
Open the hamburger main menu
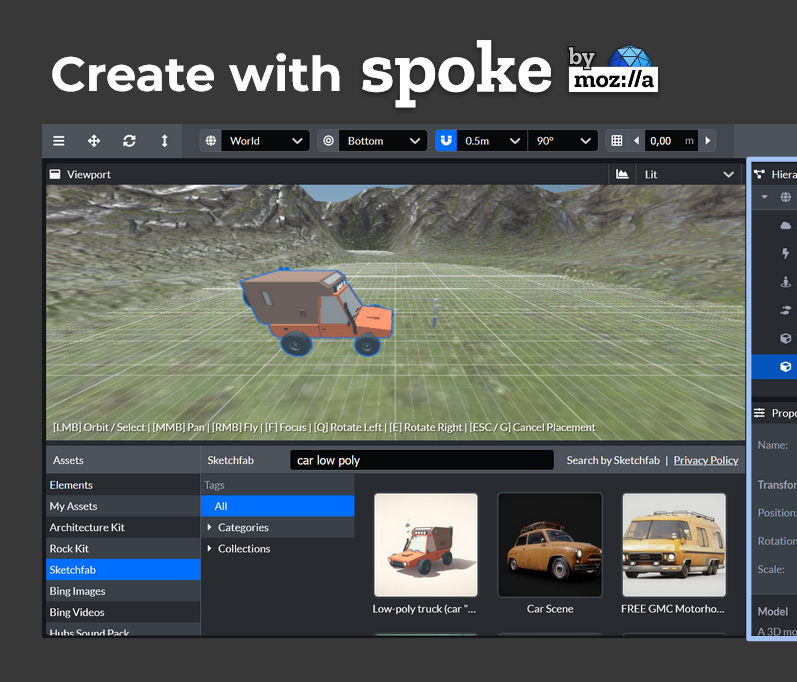59,141
